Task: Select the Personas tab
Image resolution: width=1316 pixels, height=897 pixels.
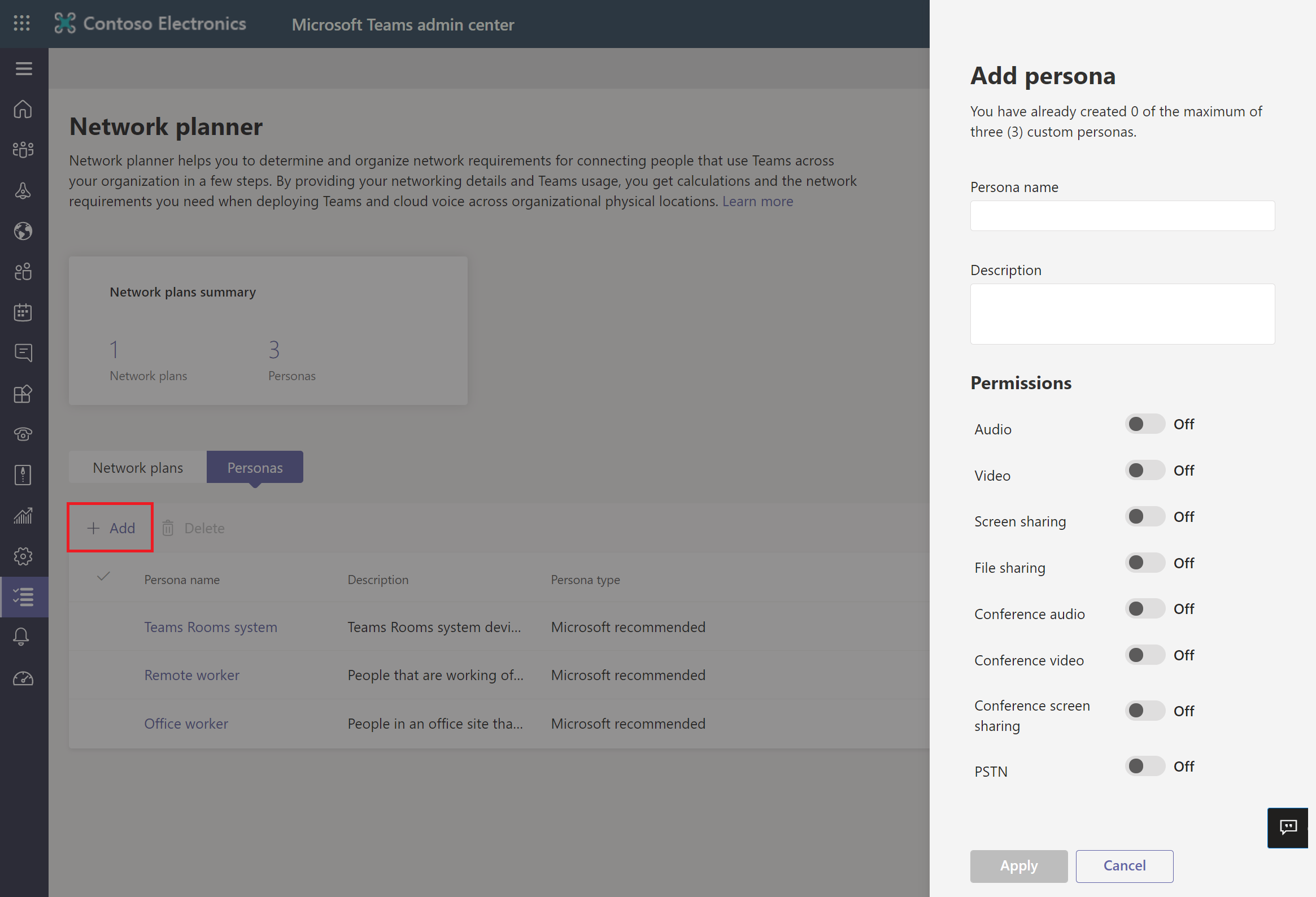Action: point(255,468)
